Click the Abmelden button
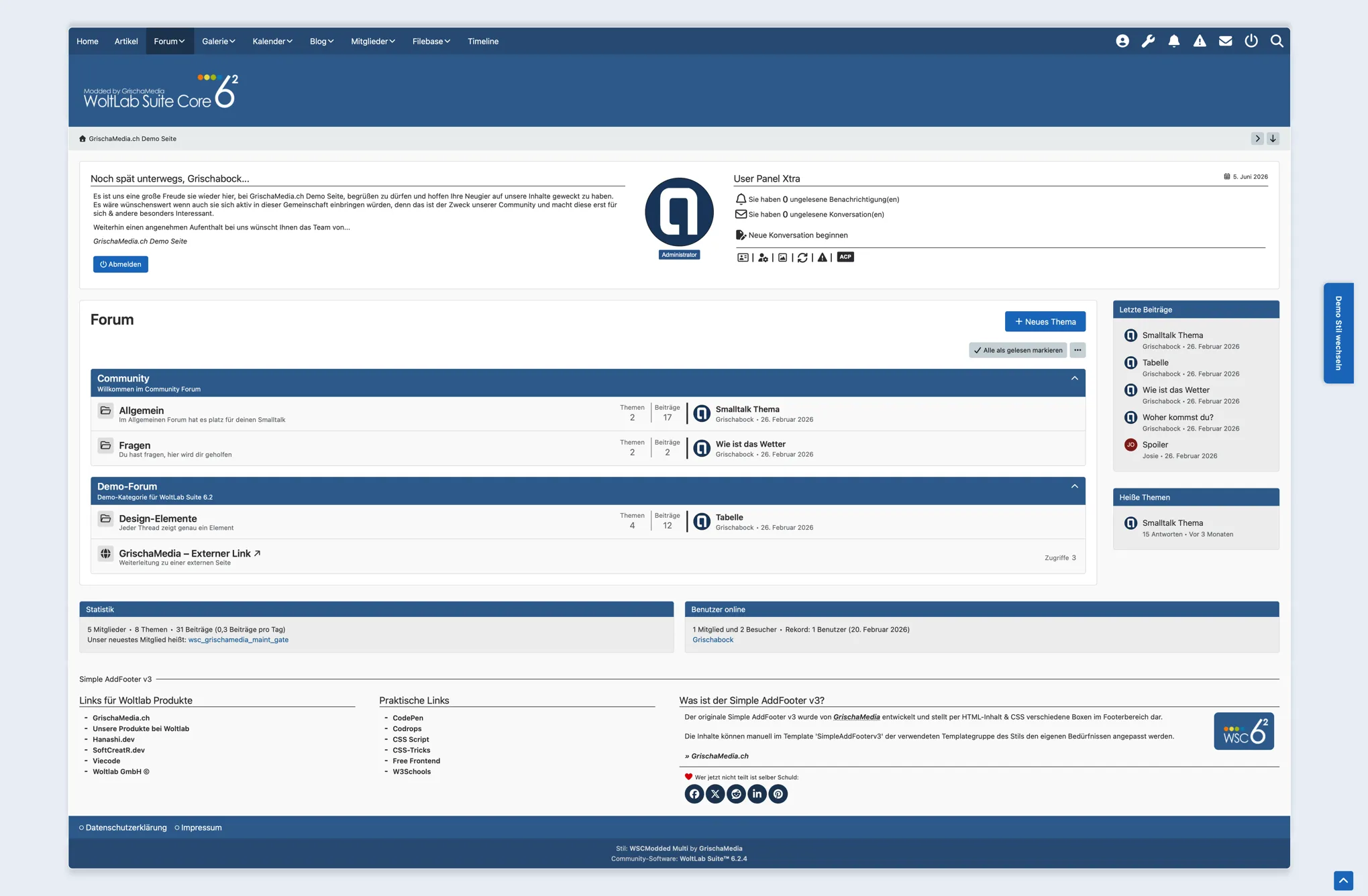Screen dimensions: 1368x896 [121, 264]
